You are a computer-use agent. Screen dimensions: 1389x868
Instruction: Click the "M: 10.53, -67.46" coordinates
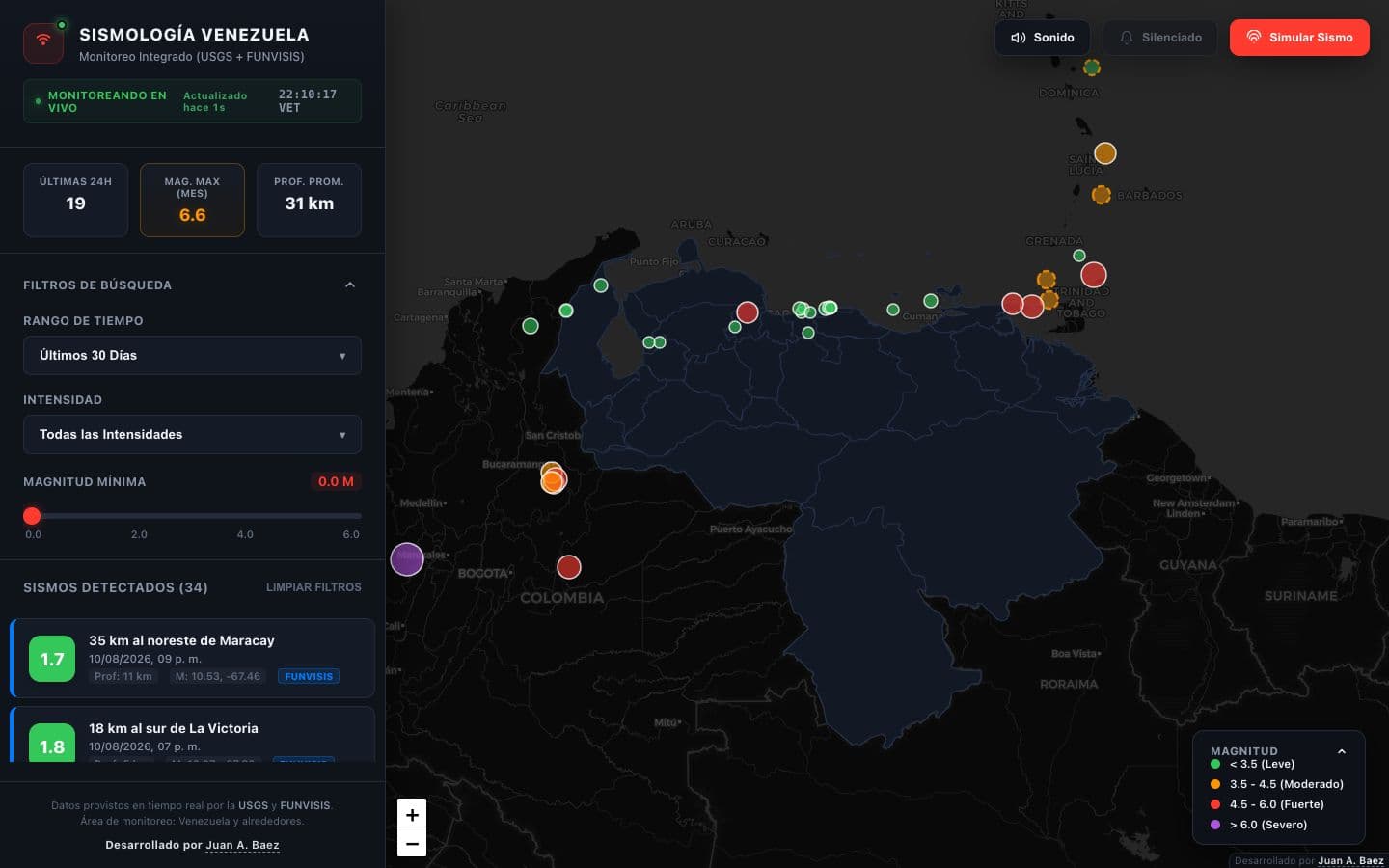coord(218,676)
